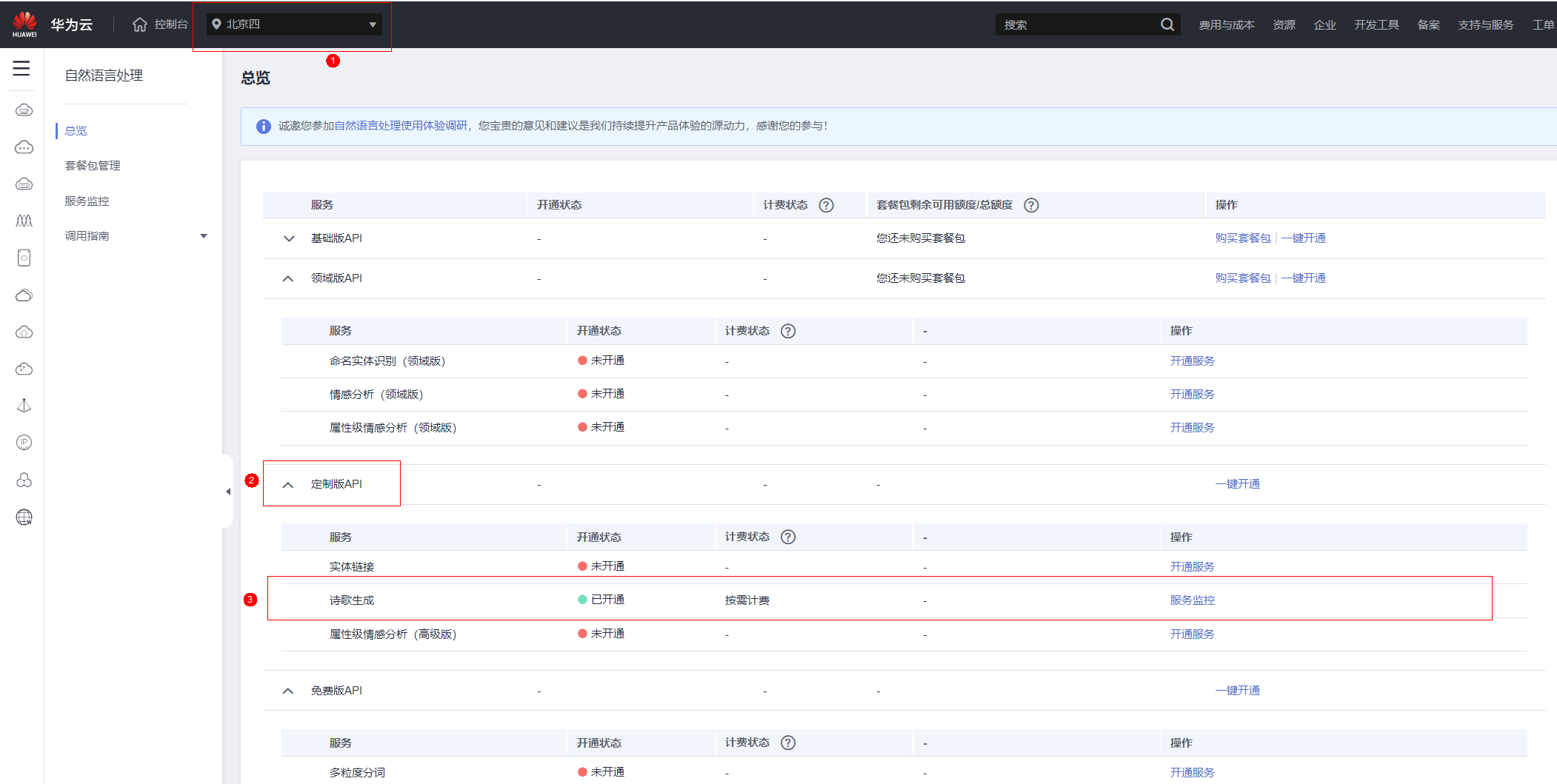1557x784 pixels.
Task: Collapse the 免费版API section
Action: (288, 691)
